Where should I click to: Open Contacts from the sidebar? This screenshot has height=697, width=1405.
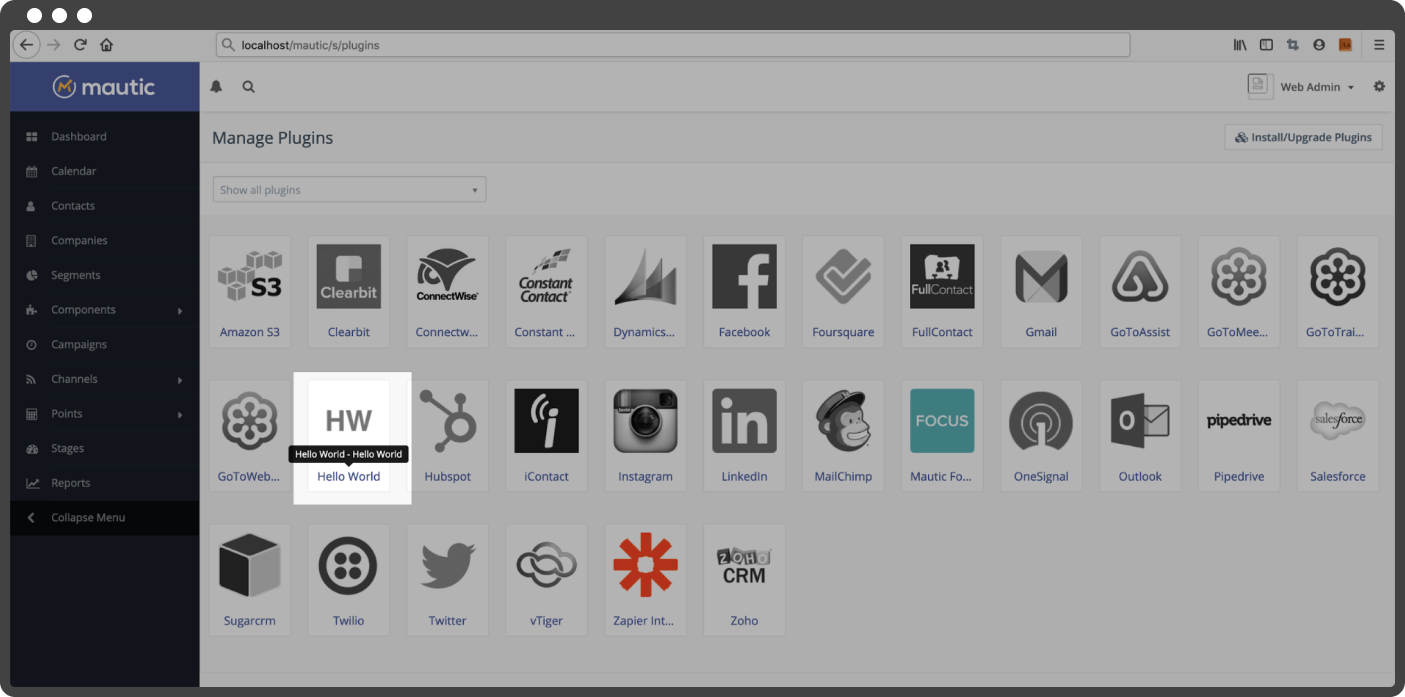click(x=105, y=206)
